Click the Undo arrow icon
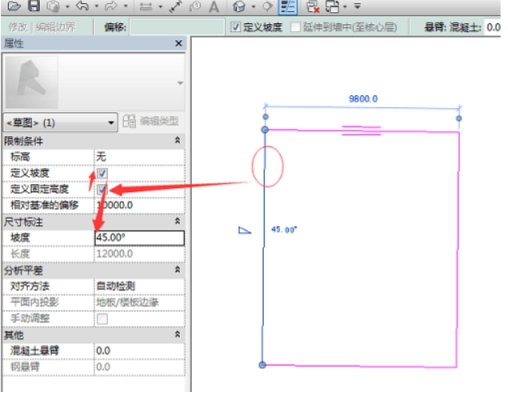This screenshot has width=508, height=393. 83,6
